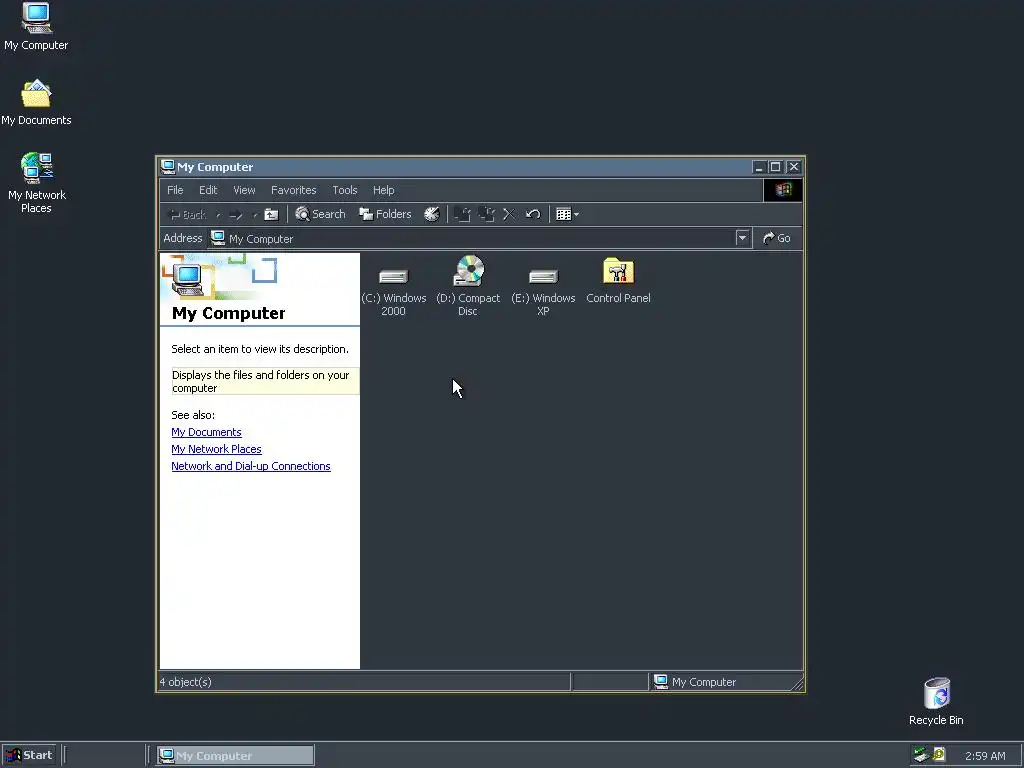
Task: Select the My Documents desktop icon
Action: (x=36, y=103)
